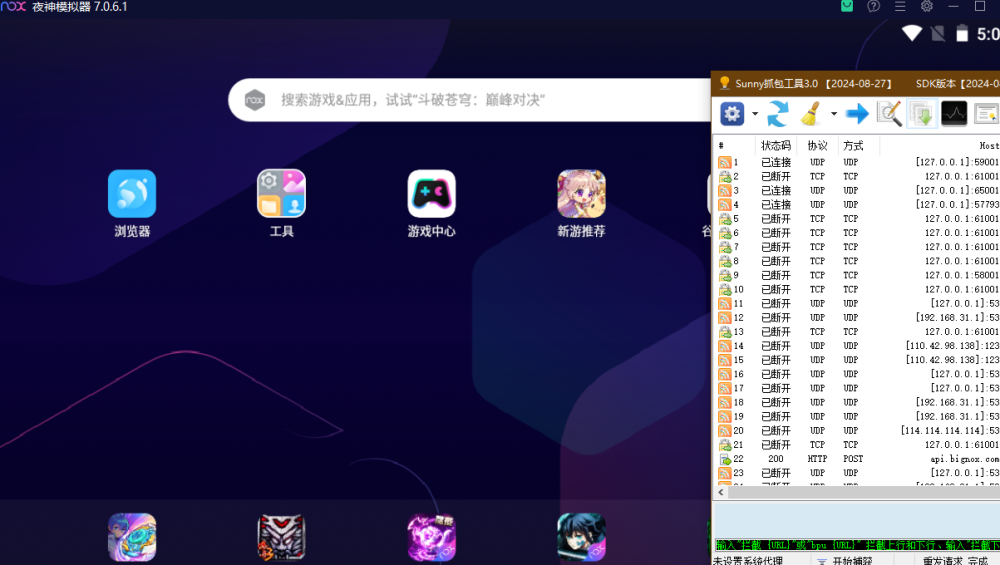The height and width of the screenshot is (565, 1000).
Task: Click the 开始捕获 capture button
Action: click(x=844, y=561)
